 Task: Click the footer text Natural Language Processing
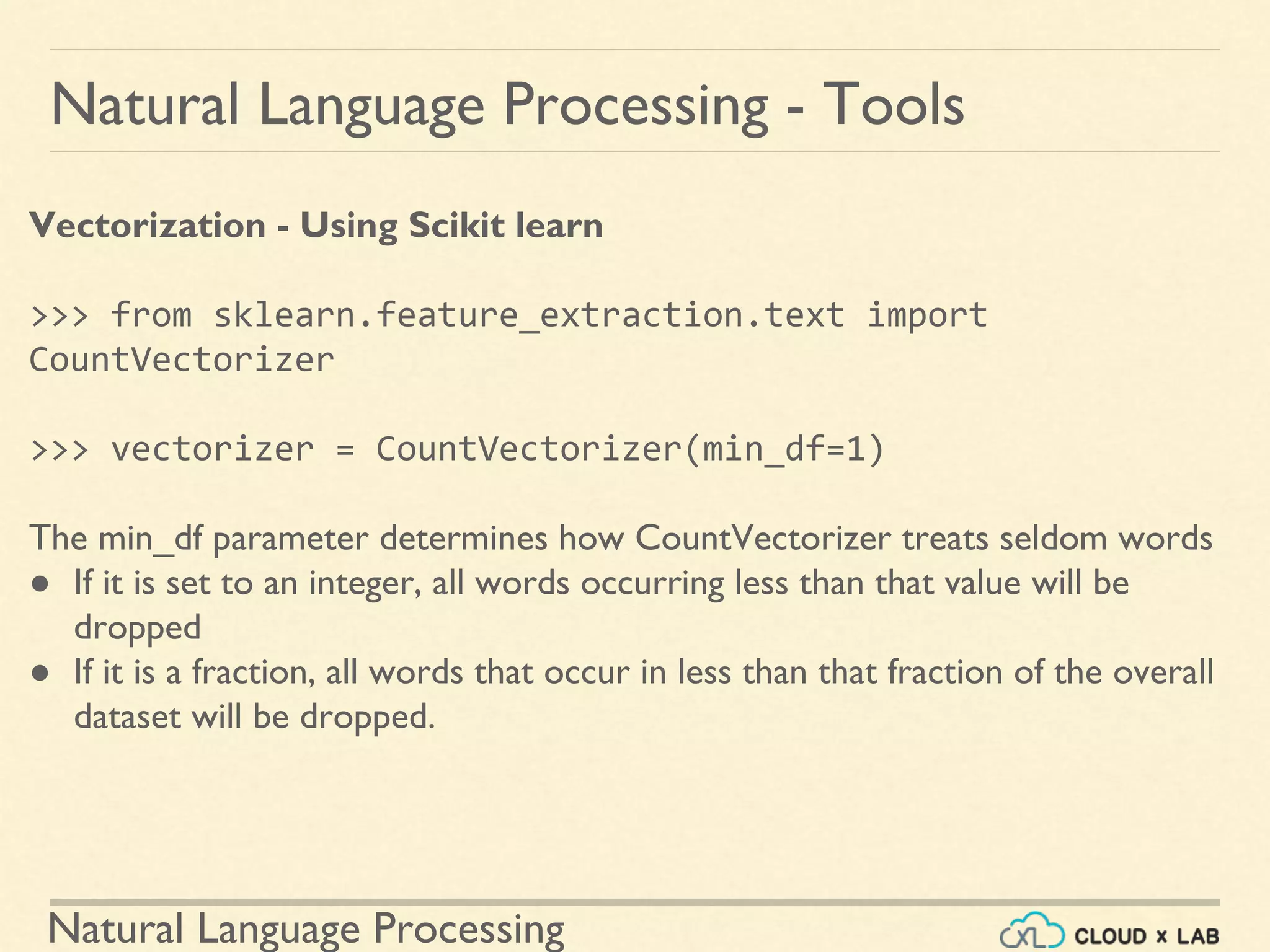(x=306, y=928)
